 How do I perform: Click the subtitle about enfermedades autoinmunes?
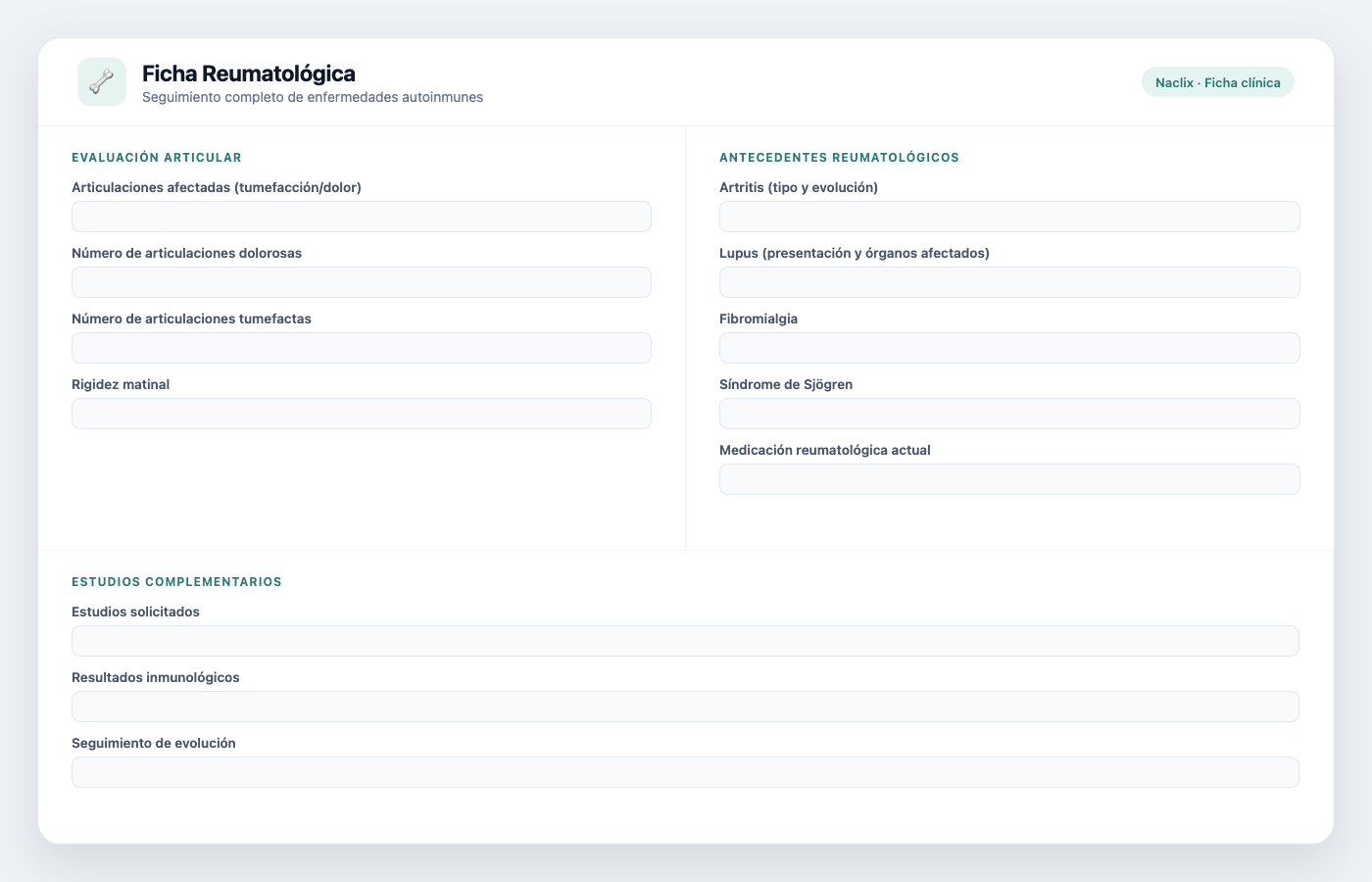click(x=313, y=97)
